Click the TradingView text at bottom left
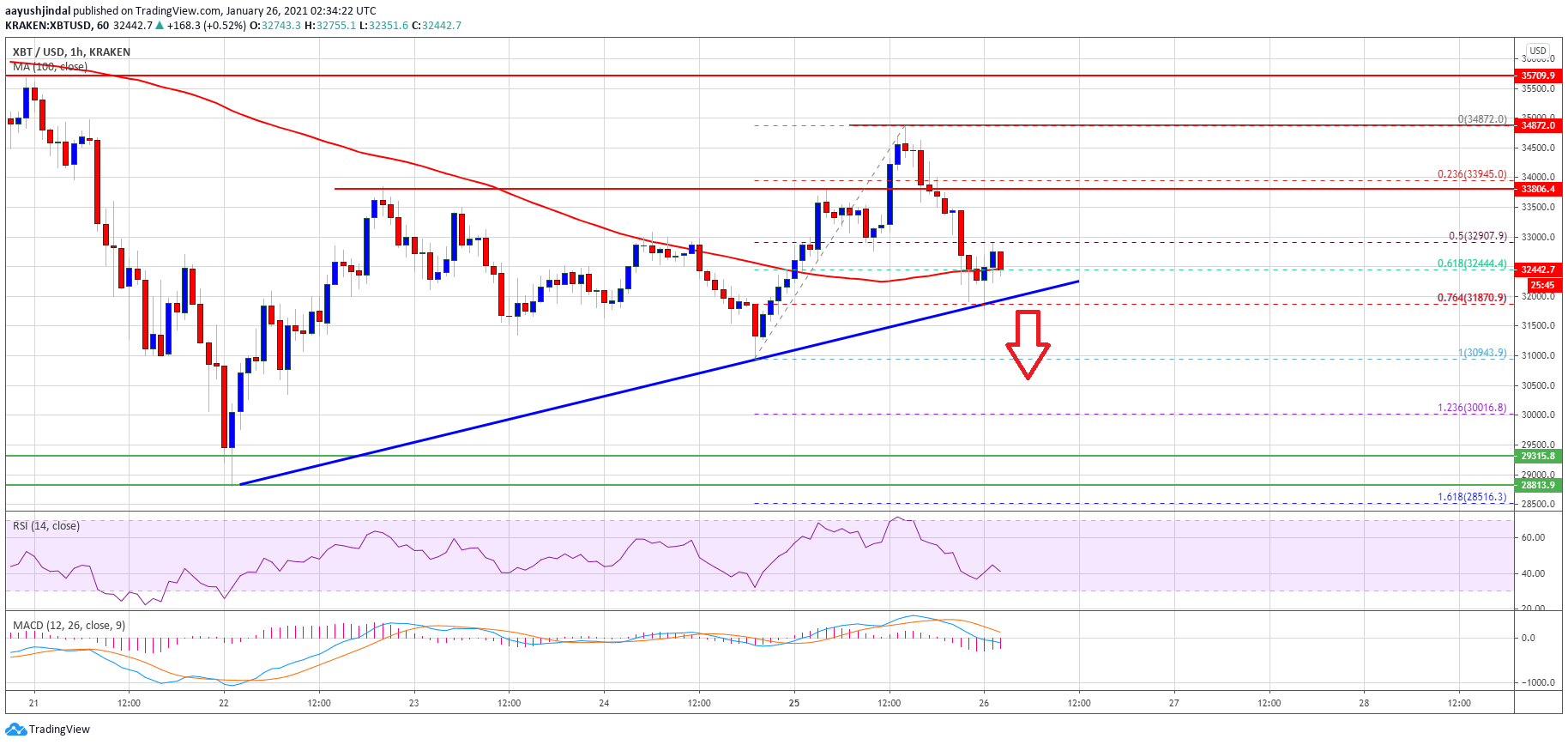 click(59, 729)
